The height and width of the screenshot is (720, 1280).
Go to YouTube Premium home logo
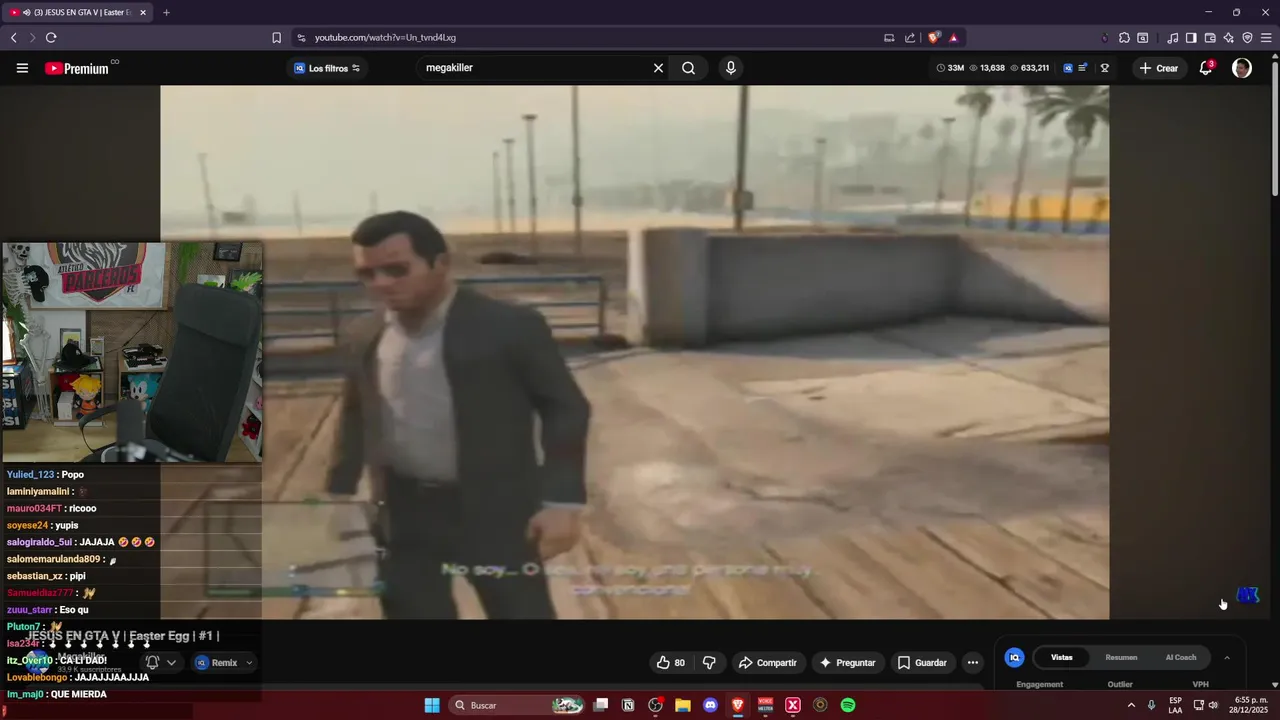coord(76,68)
